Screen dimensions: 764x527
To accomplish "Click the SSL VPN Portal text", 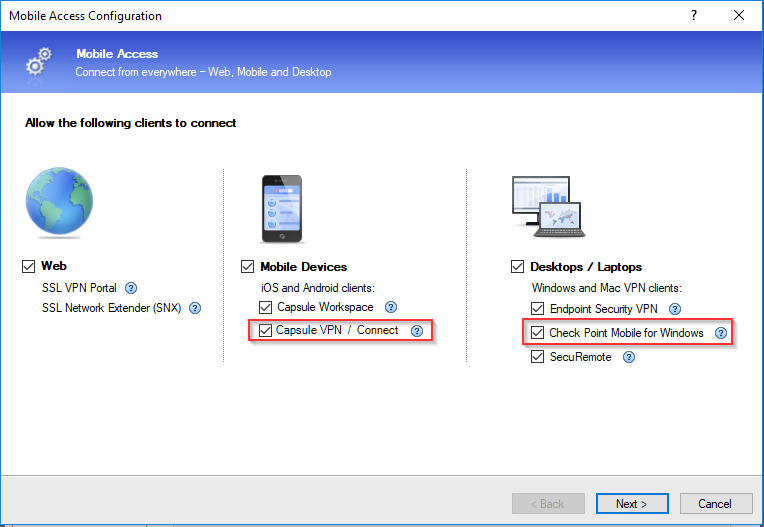I will pyautogui.click(x=79, y=288).
